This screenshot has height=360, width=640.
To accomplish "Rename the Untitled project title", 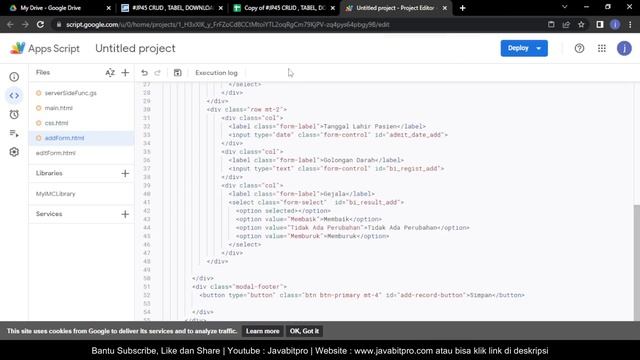I will pos(135,48).
